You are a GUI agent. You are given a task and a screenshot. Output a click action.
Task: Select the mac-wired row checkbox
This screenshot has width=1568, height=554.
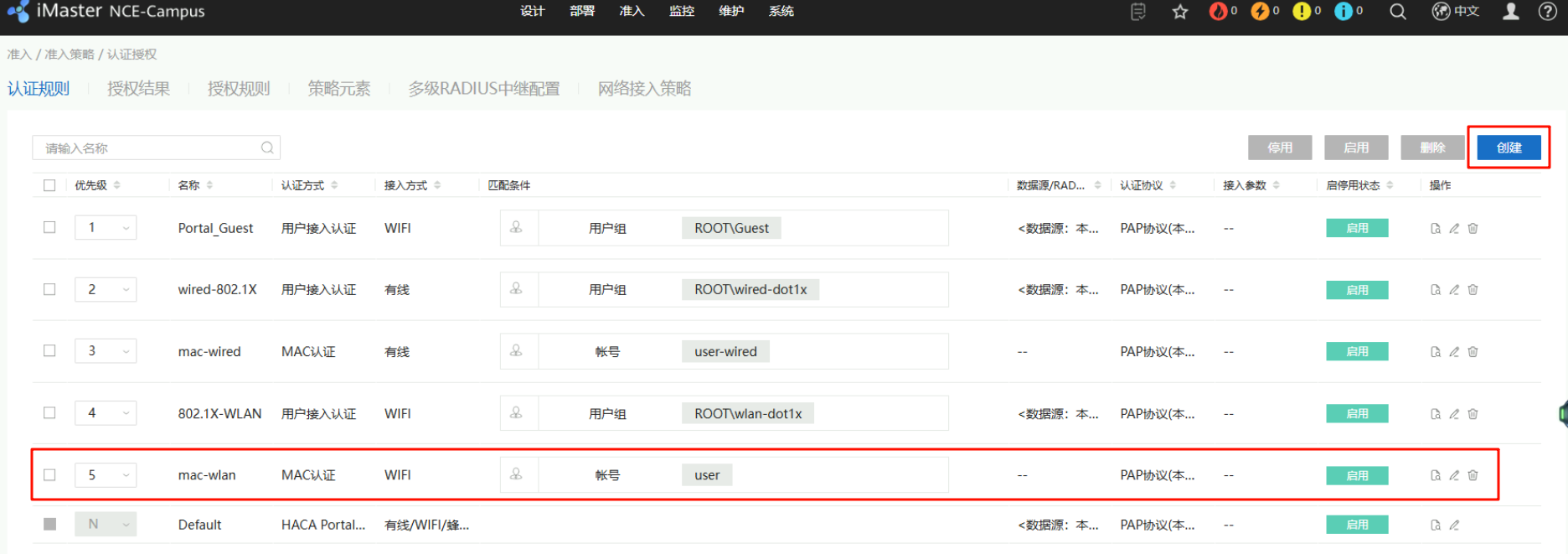[x=49, y=351]
